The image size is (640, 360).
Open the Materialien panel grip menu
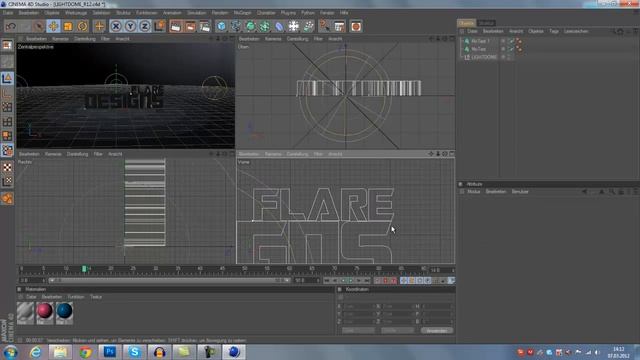pos(19,289)
